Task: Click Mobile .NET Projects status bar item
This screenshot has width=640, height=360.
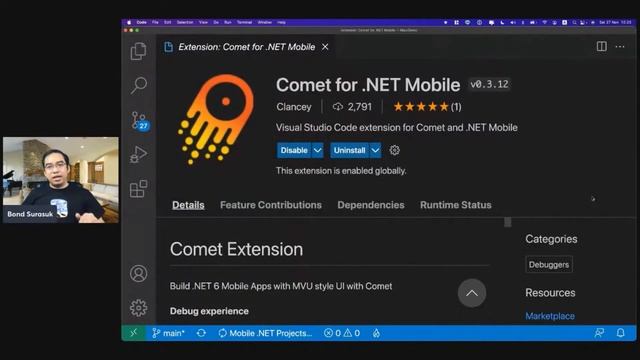Action: pos(265,333)
